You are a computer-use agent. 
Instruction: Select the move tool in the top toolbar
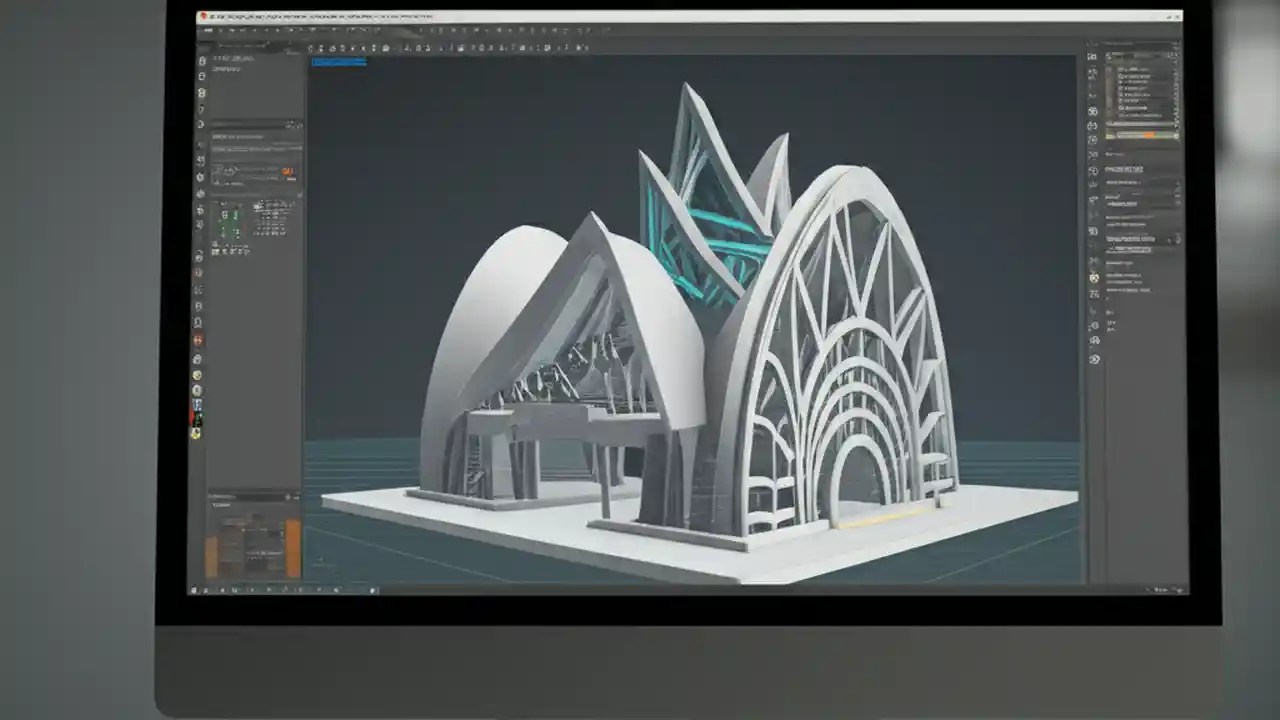click(330, 46)
